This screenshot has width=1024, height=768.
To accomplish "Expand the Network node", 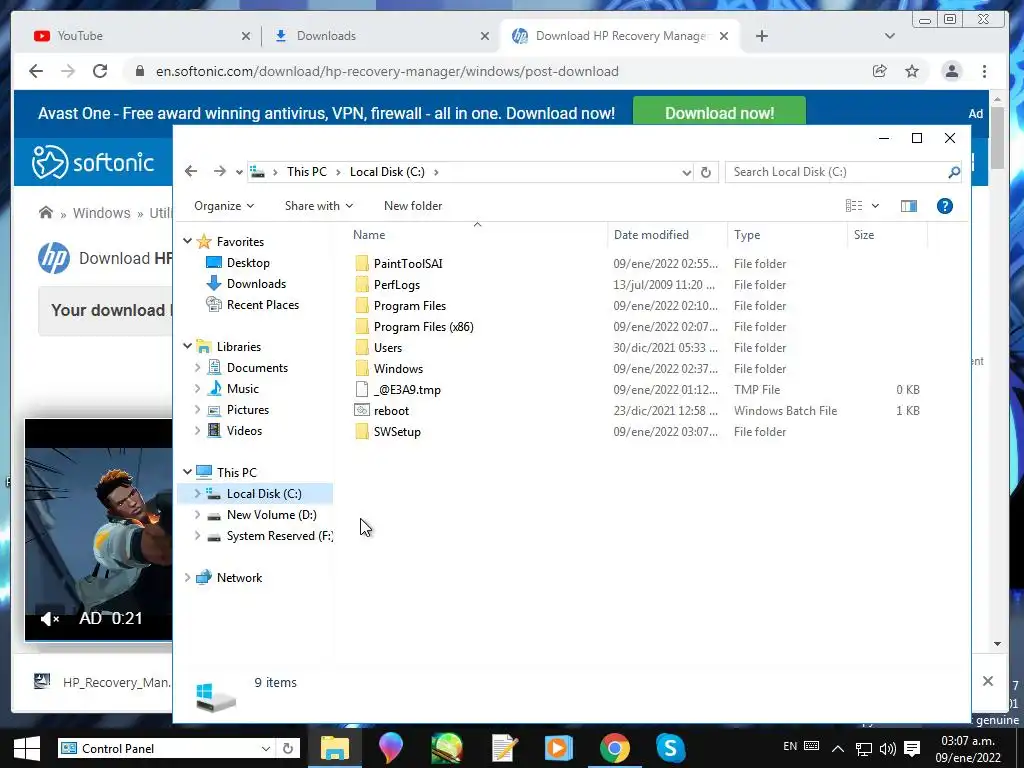I will [187, 577].
